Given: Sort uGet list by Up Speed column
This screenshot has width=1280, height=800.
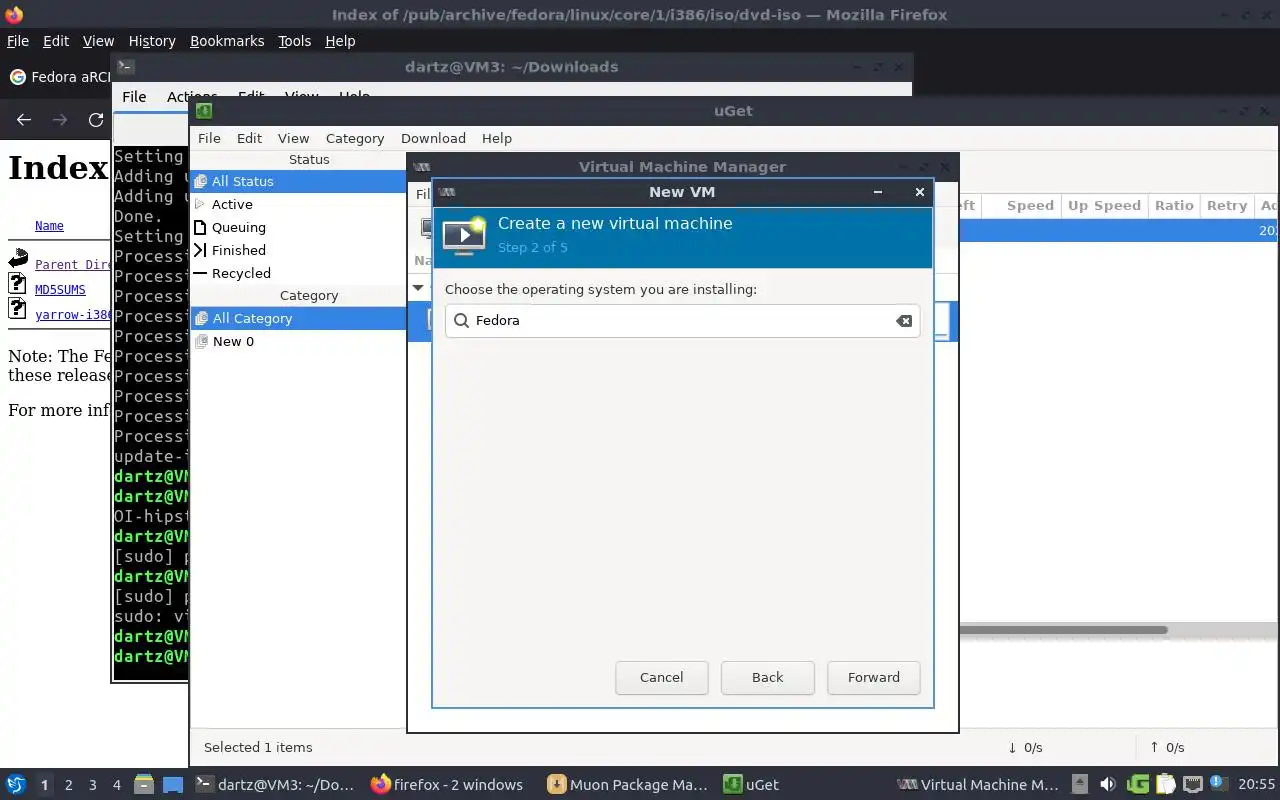Looking at the screenshot, I should coord(1104,205).
